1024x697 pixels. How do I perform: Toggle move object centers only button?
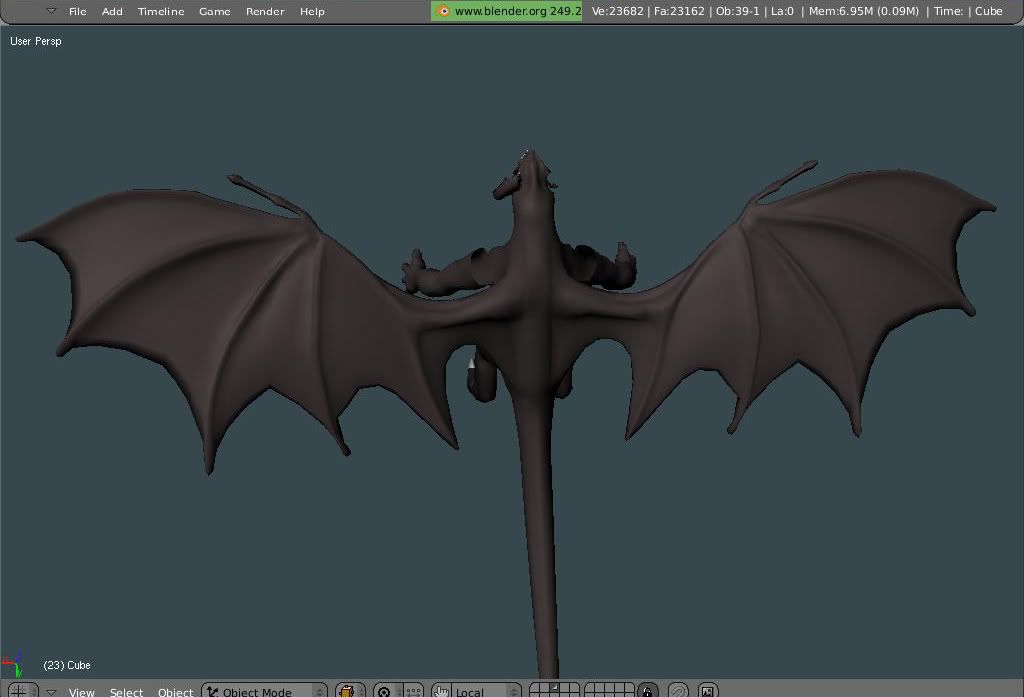pos(412,691)
